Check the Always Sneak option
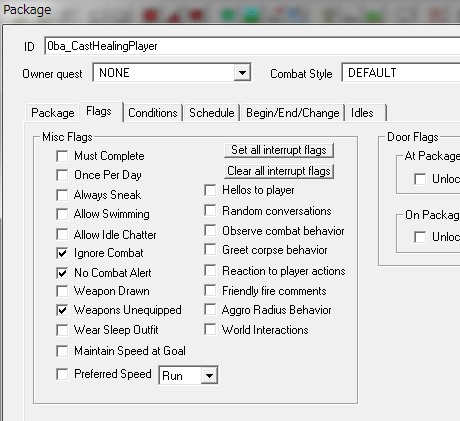The image size is (460, 421). coord(62,195)
